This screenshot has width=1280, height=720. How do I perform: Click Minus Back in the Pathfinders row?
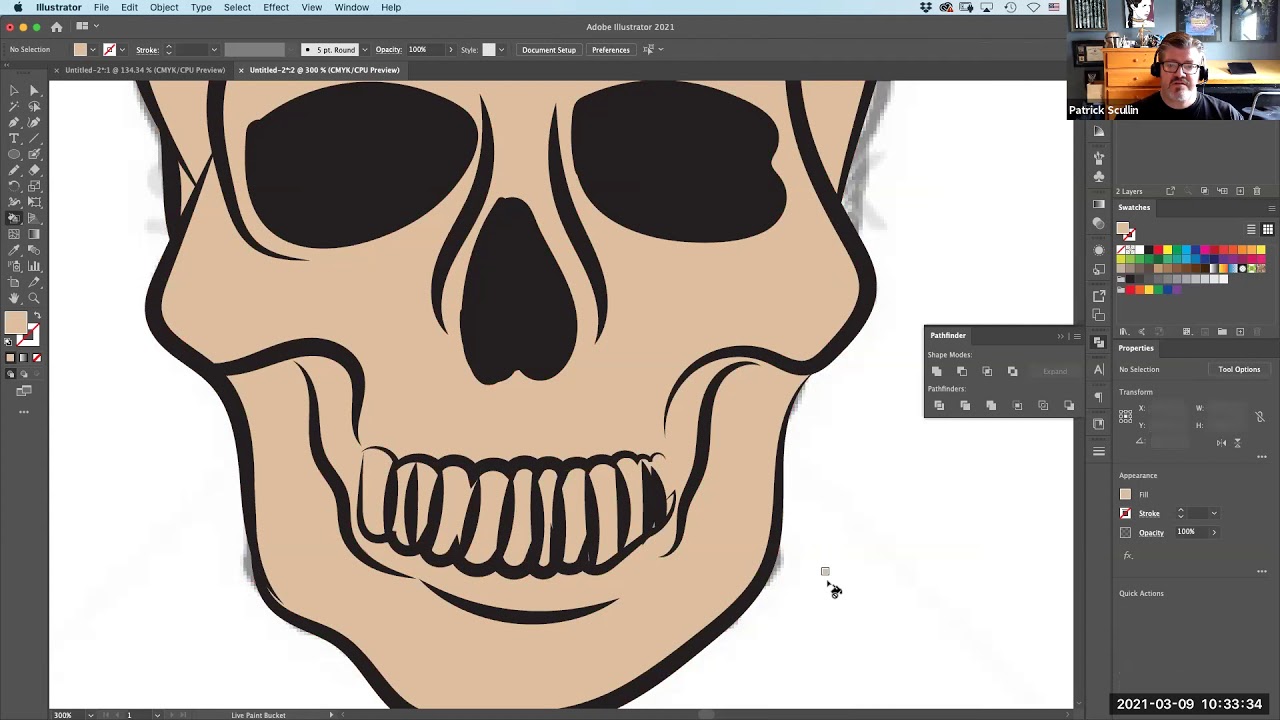click(x=1069, y=405)
